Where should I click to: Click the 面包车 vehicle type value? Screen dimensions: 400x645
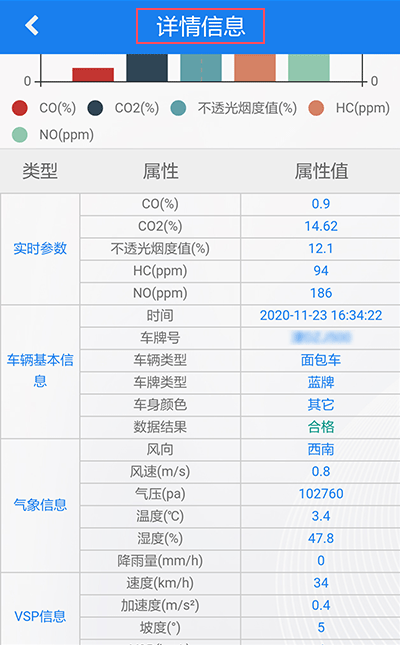[321, 360]
